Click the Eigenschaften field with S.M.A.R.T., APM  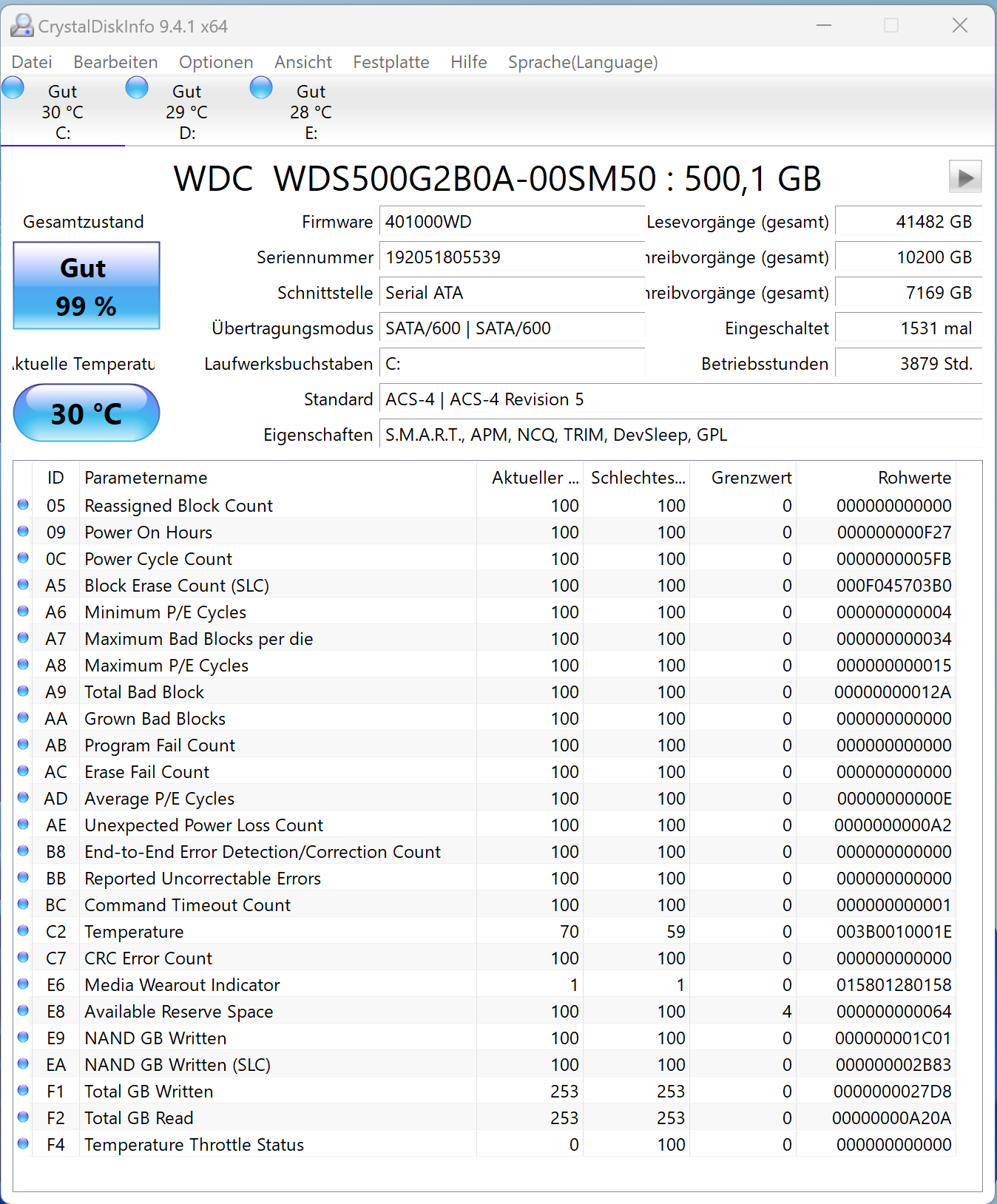click(680, 435)
